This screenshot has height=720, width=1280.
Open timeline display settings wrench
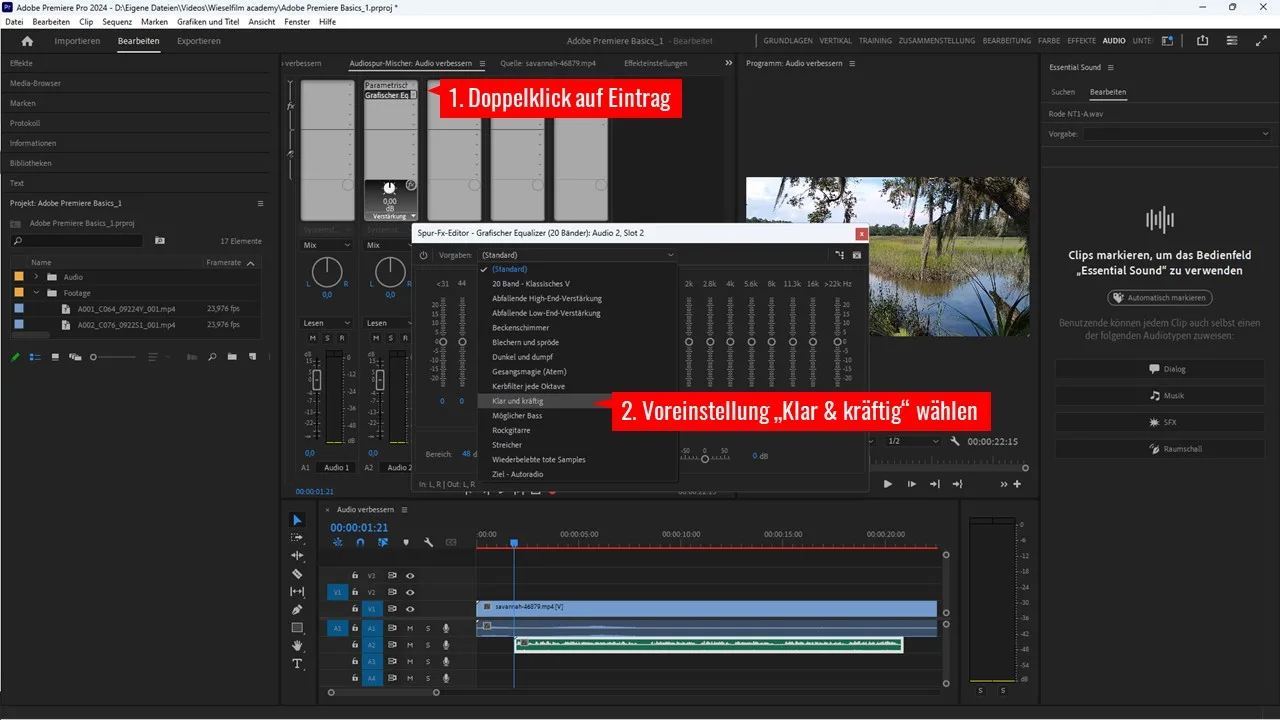[428, 542]
